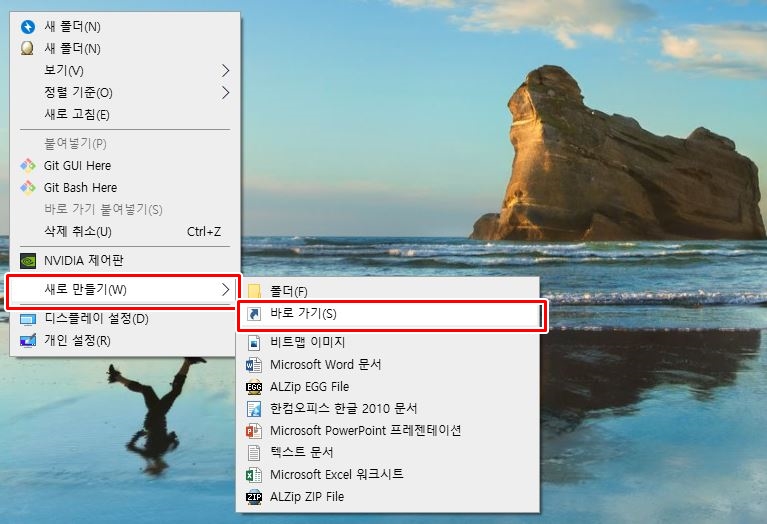Click the egg-shaped icon beside second 새 폴더(N)

[x=27, y=48]
